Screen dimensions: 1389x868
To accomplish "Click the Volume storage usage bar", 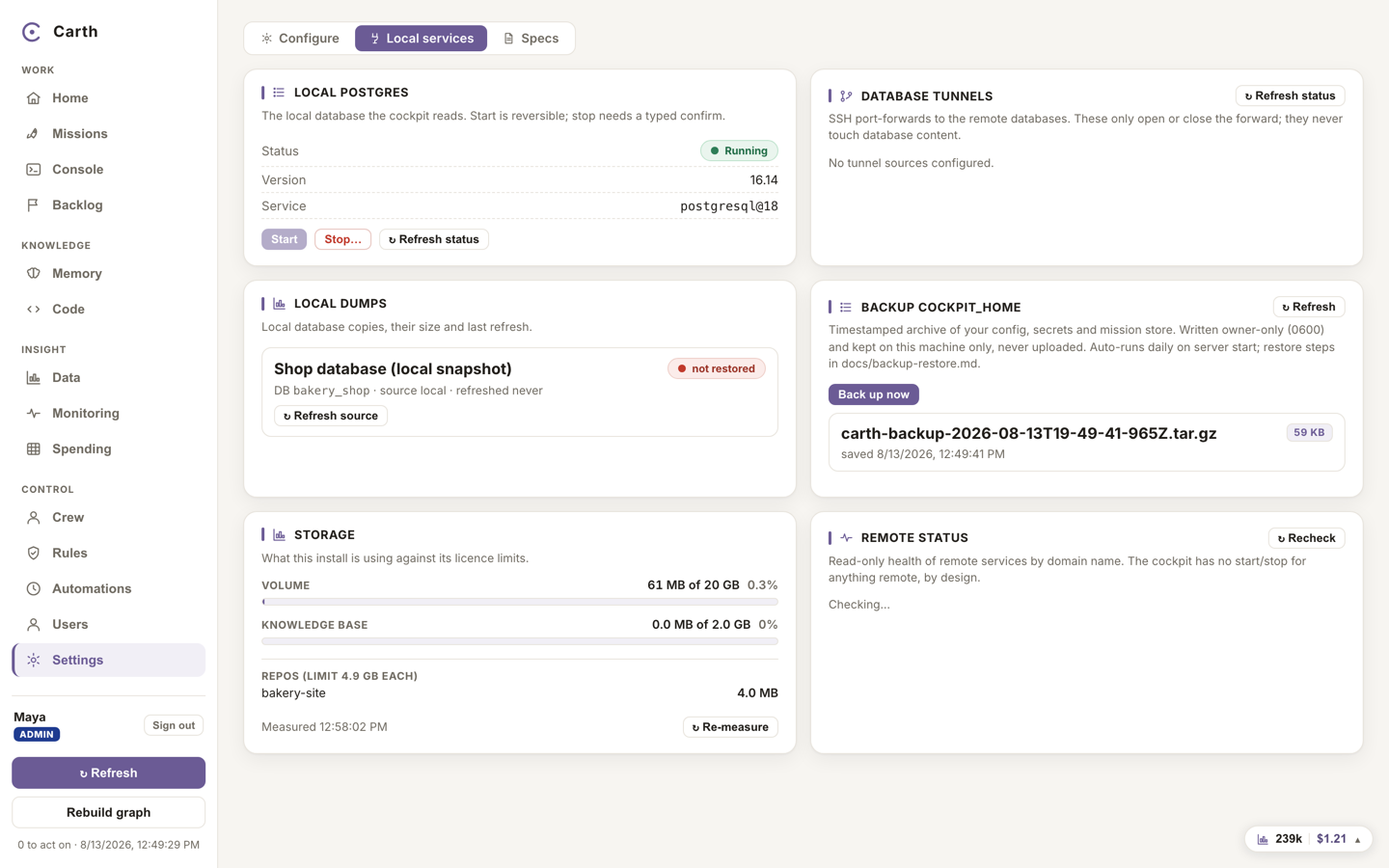I will [520, 602].
